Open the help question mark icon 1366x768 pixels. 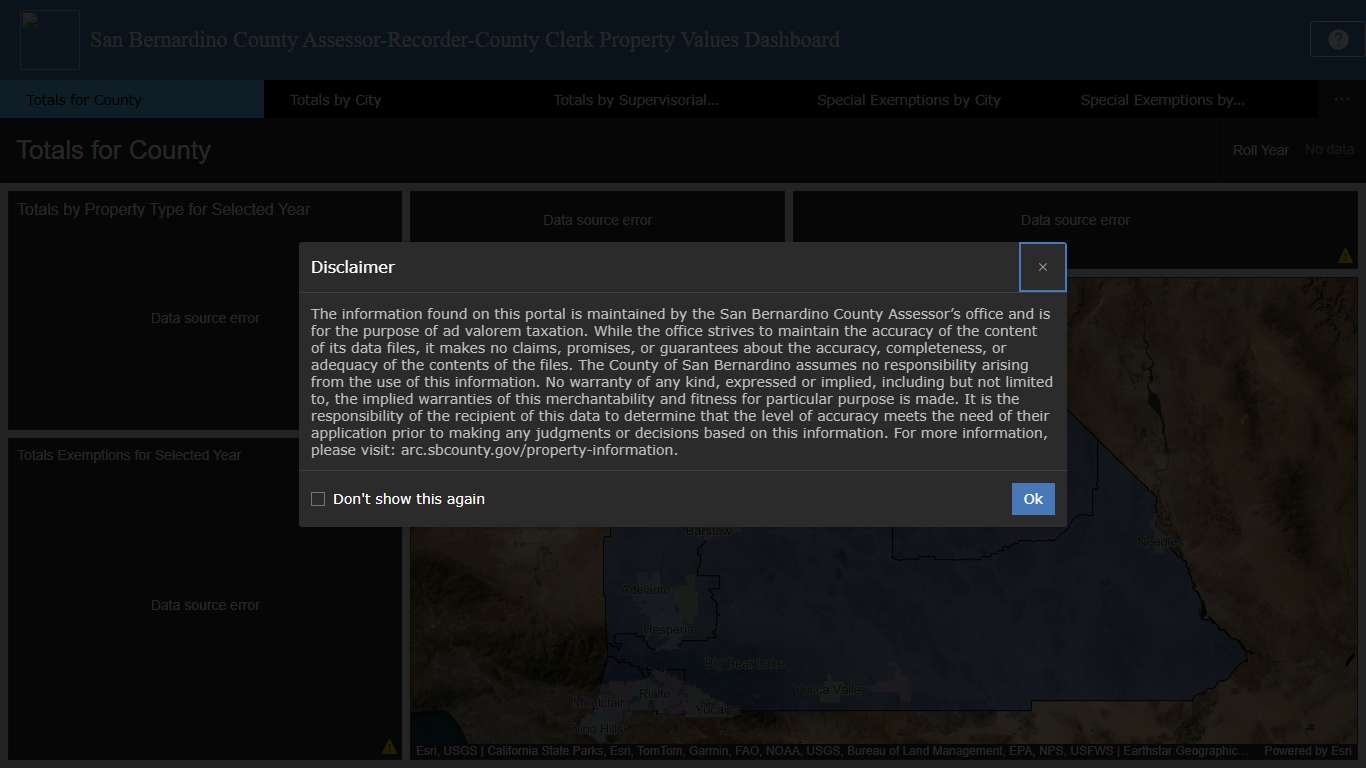coord(1337,38)
